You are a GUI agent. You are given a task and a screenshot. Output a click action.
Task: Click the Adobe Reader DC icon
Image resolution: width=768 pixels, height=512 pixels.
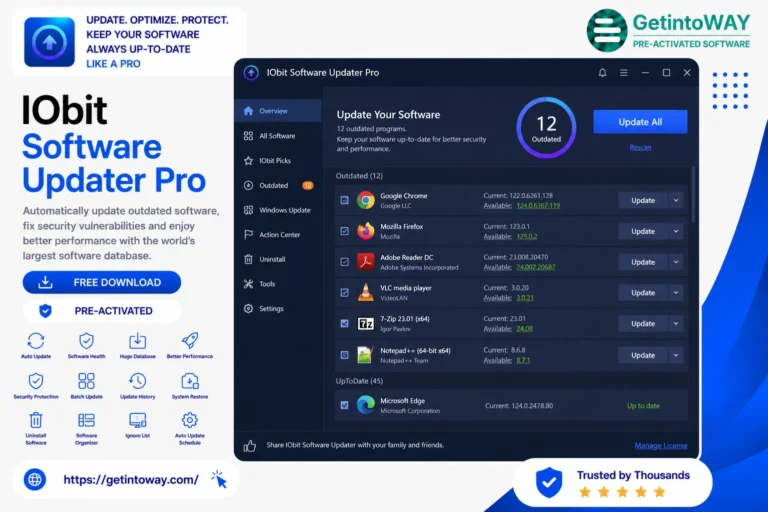(x=365, y=262)
